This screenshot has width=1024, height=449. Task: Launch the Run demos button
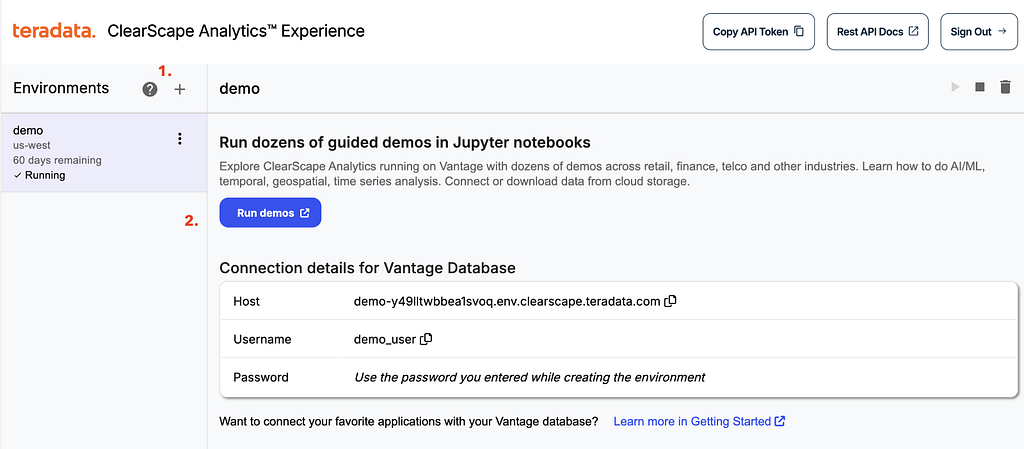point(270,213)
